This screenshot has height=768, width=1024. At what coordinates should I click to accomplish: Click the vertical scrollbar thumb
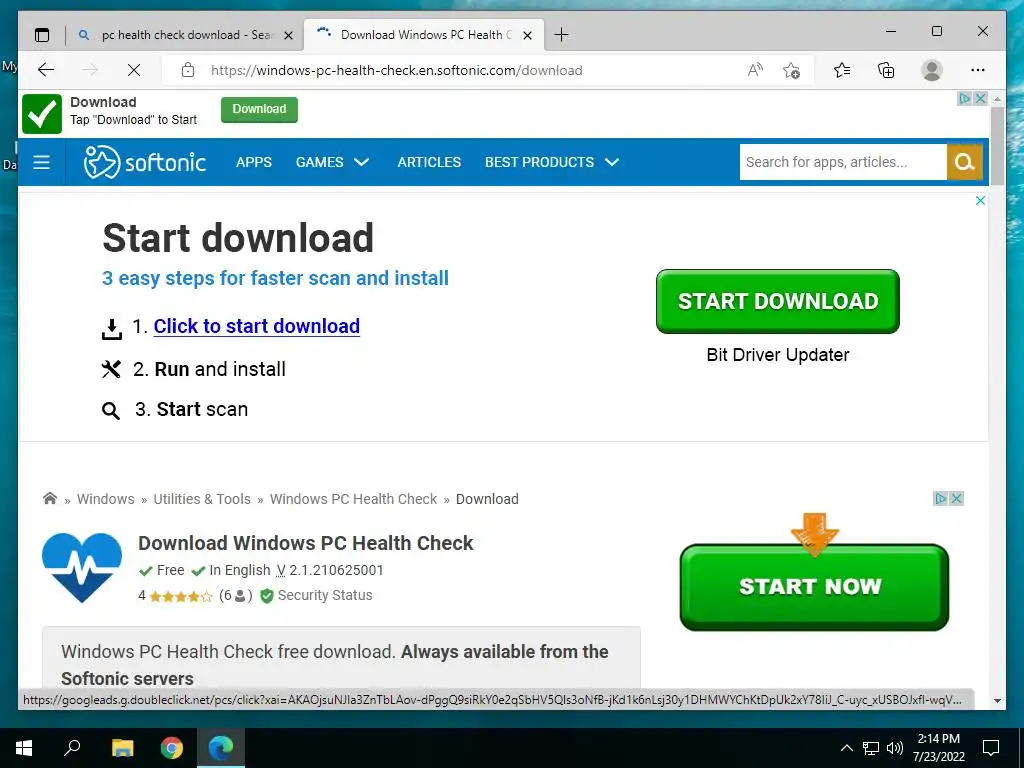(x=997, y=146)
